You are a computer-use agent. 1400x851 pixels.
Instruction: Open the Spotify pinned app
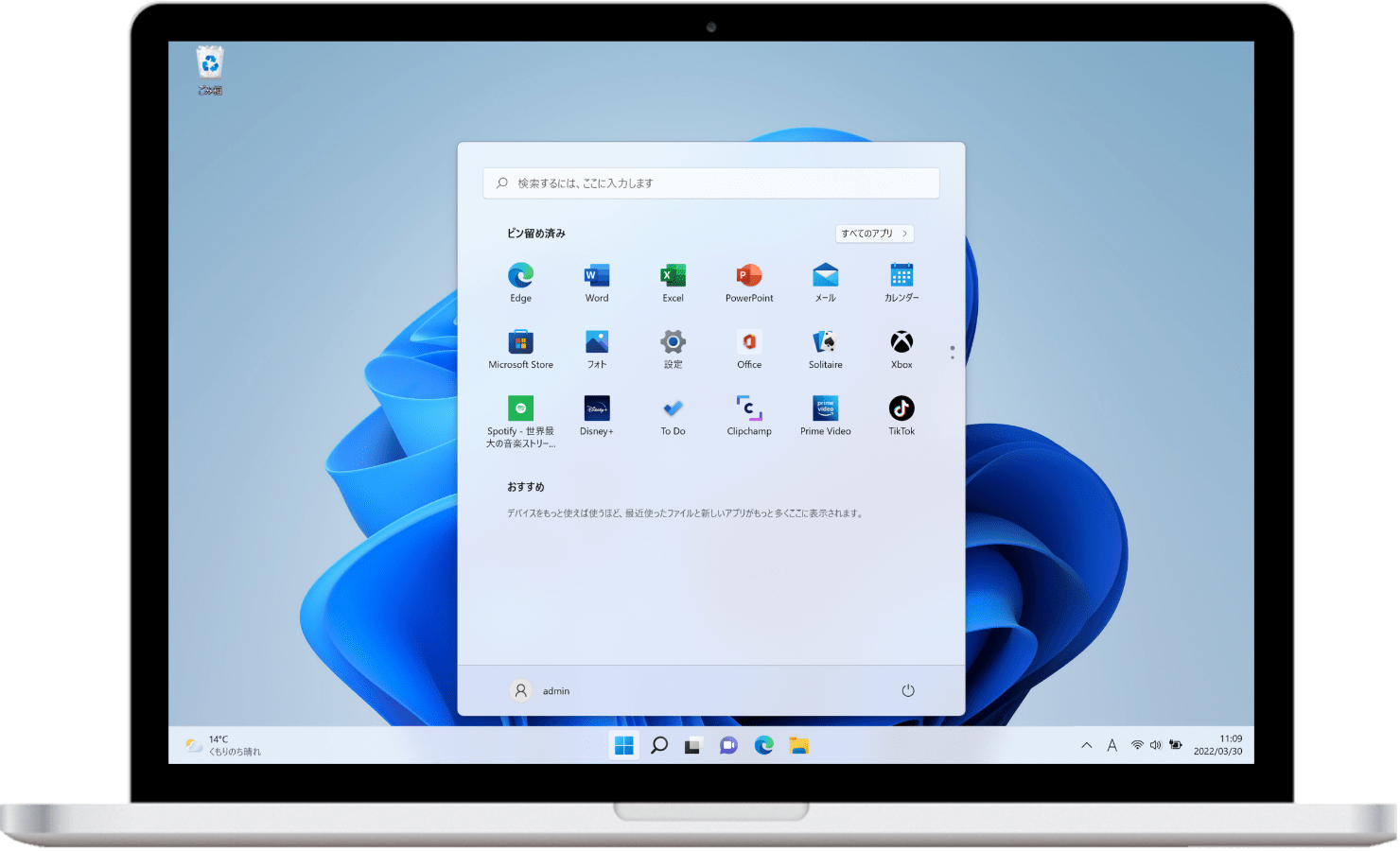pyautogui.click(x=520, y=421)
